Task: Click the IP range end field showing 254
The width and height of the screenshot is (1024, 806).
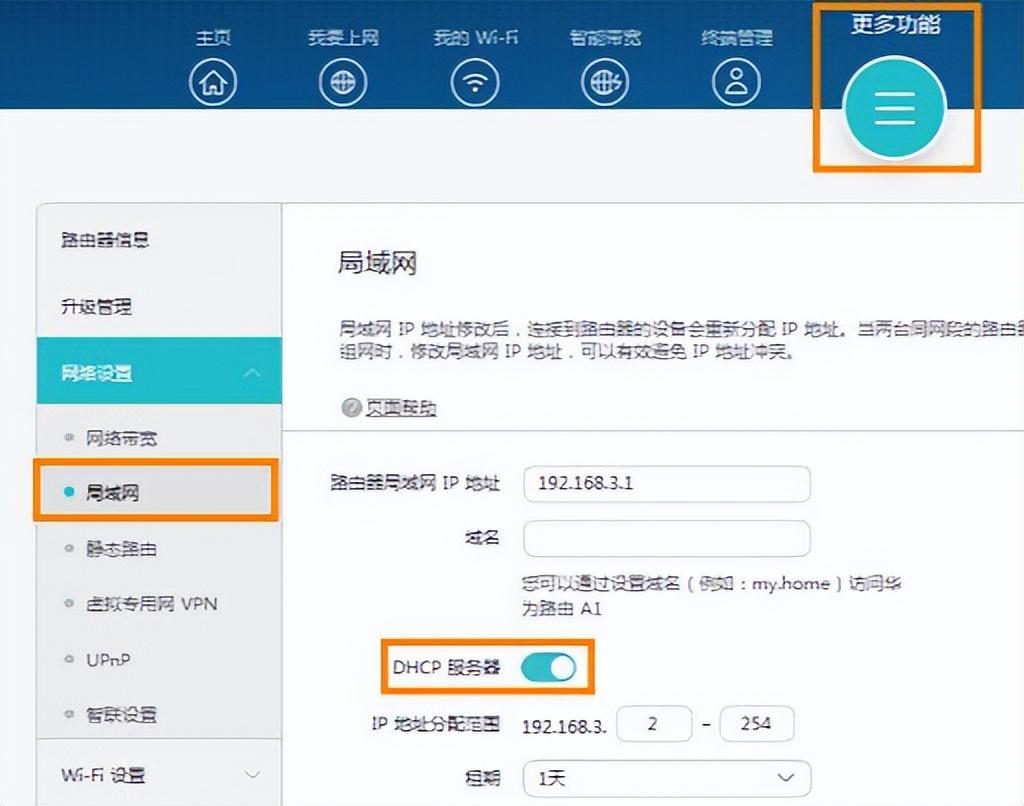Action: [757, 724]
